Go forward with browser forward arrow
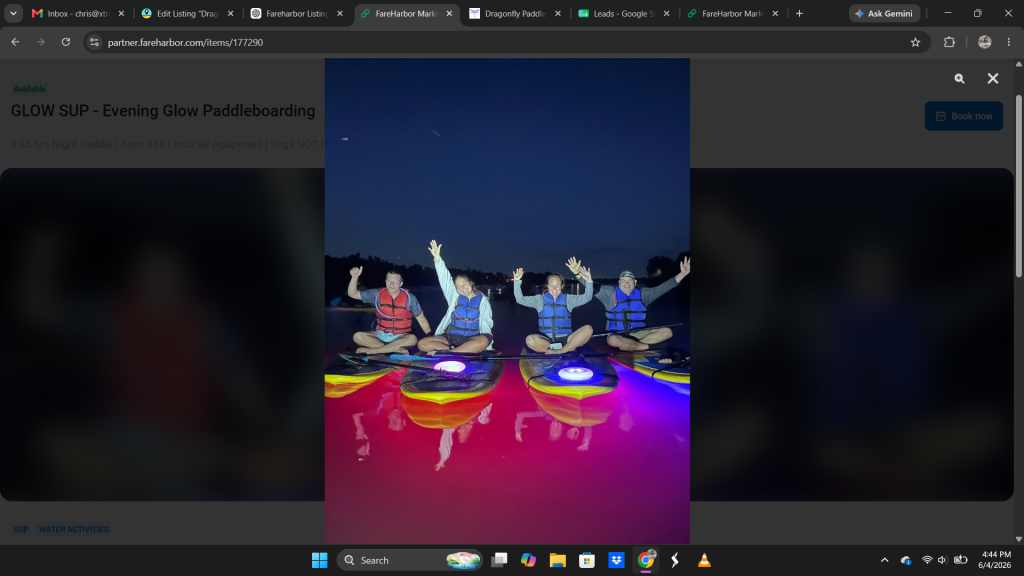This screenshot has height=576, width=1024. pos(40,42)
